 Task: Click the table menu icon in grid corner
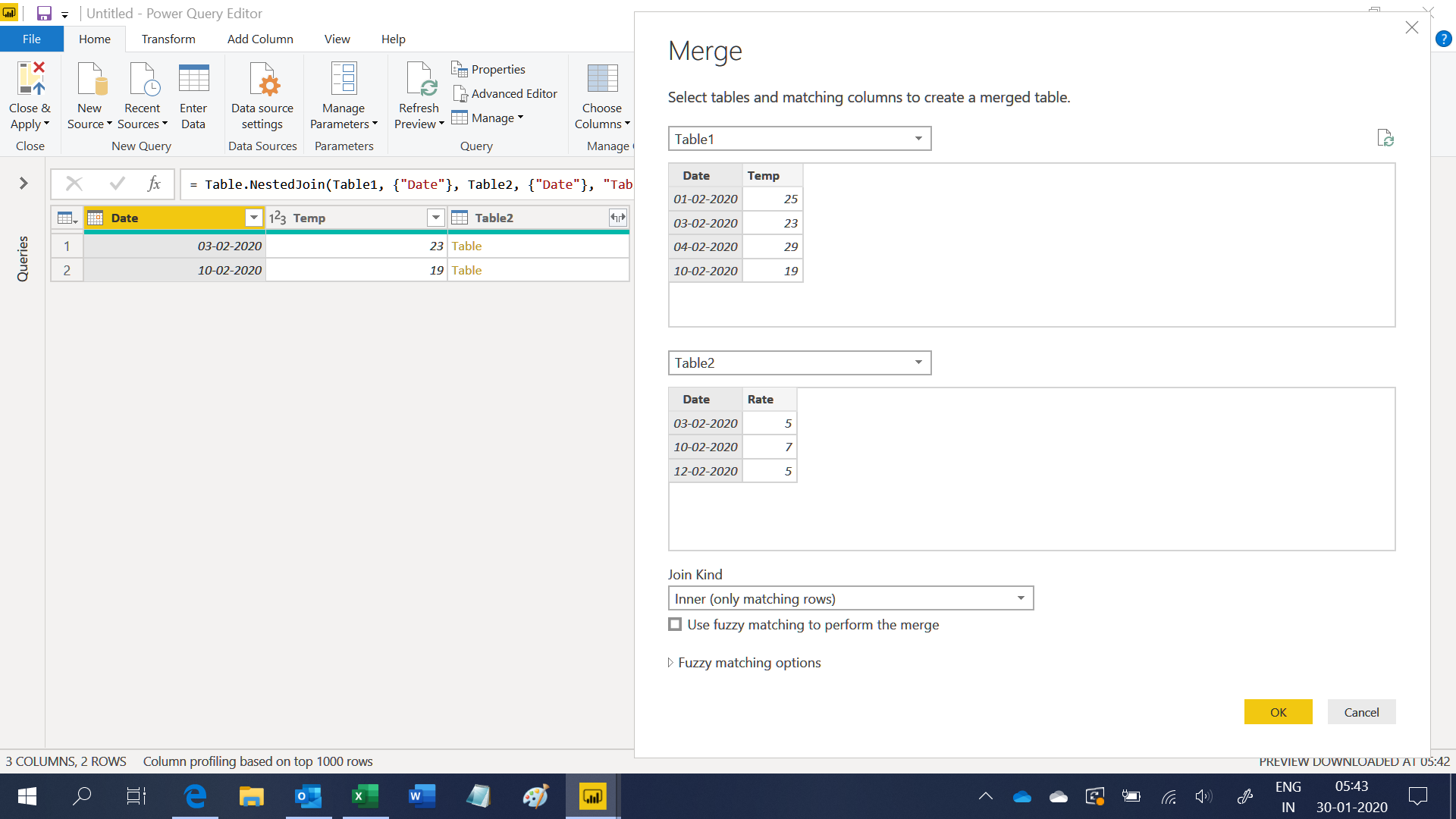coord(67,218)
